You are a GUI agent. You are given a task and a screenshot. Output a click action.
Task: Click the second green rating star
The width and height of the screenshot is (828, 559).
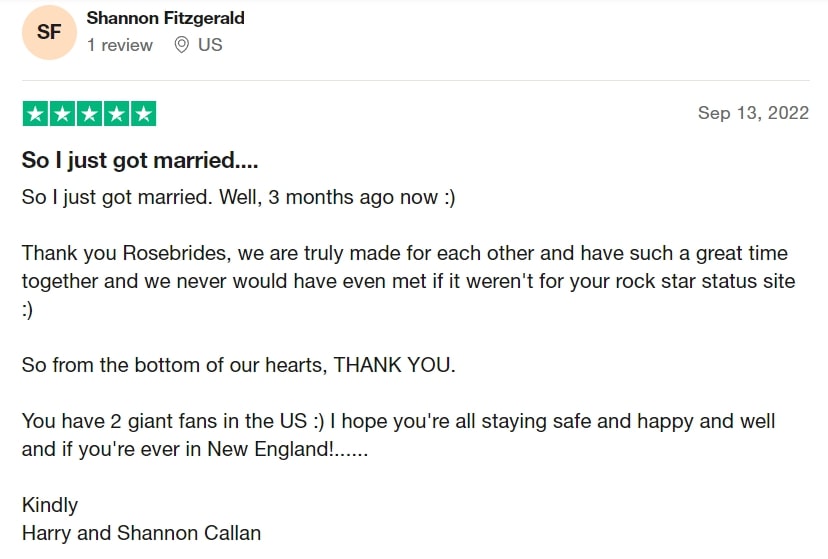coord(62,114)
